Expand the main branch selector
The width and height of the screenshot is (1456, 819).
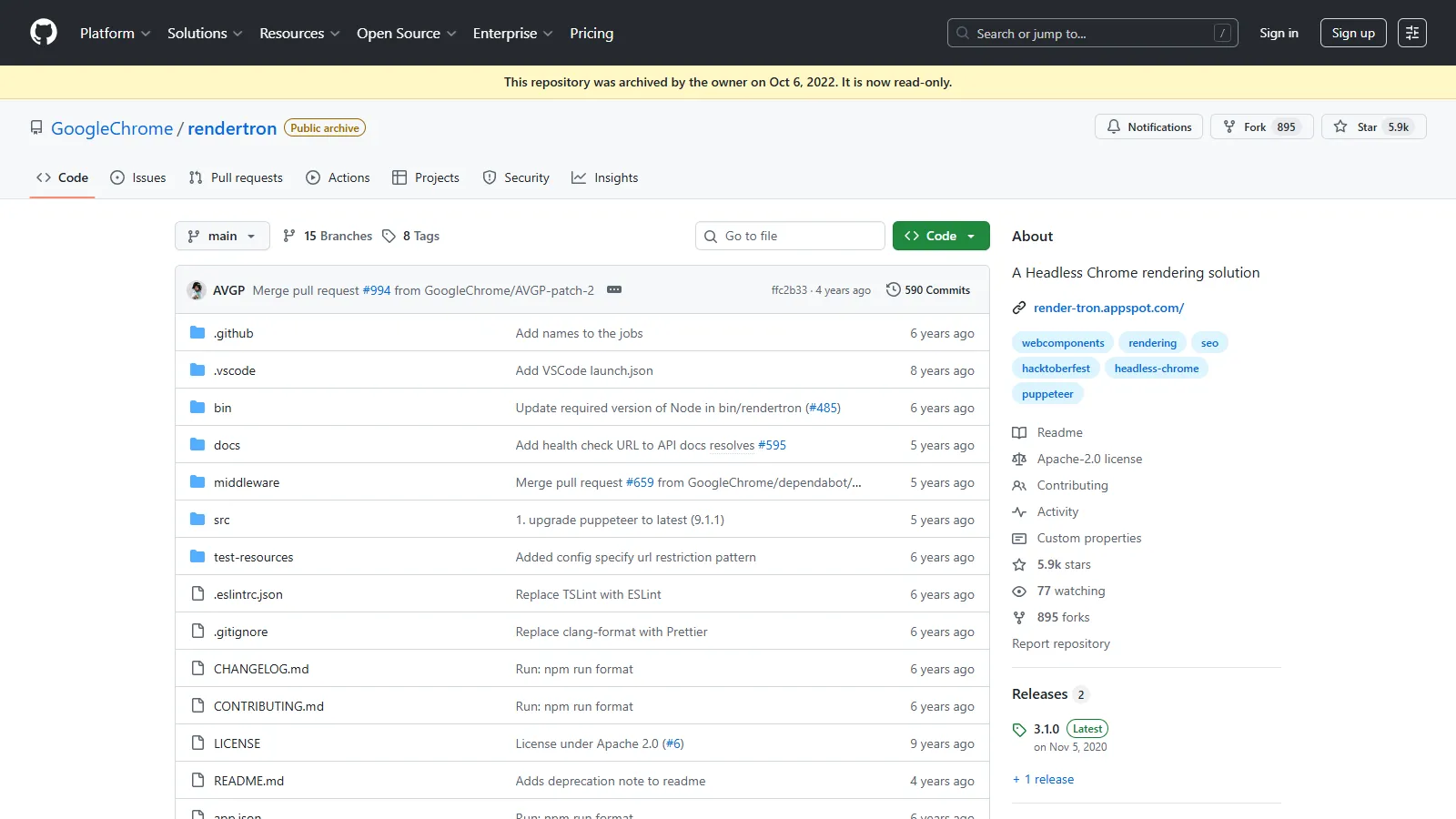pyautogui.click(x=222, y=236)
